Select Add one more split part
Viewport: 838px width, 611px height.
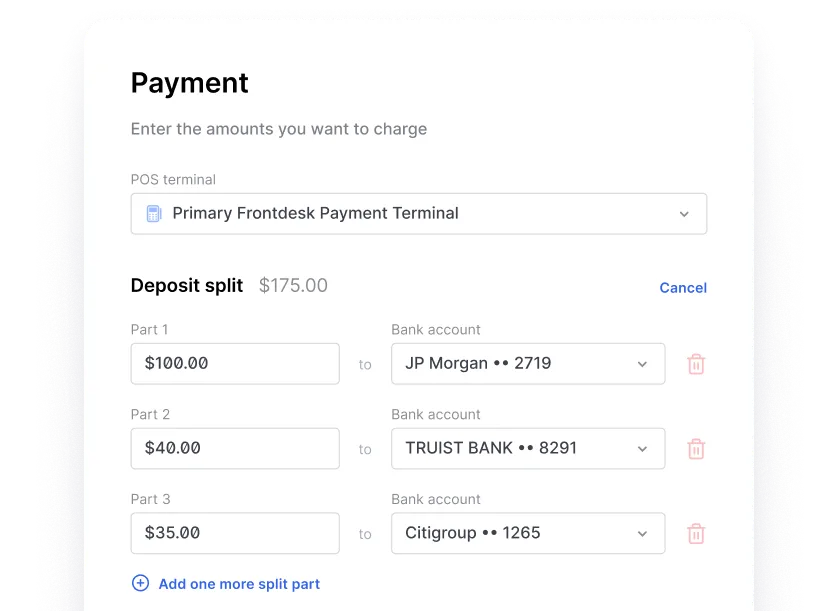click(239, 583)
